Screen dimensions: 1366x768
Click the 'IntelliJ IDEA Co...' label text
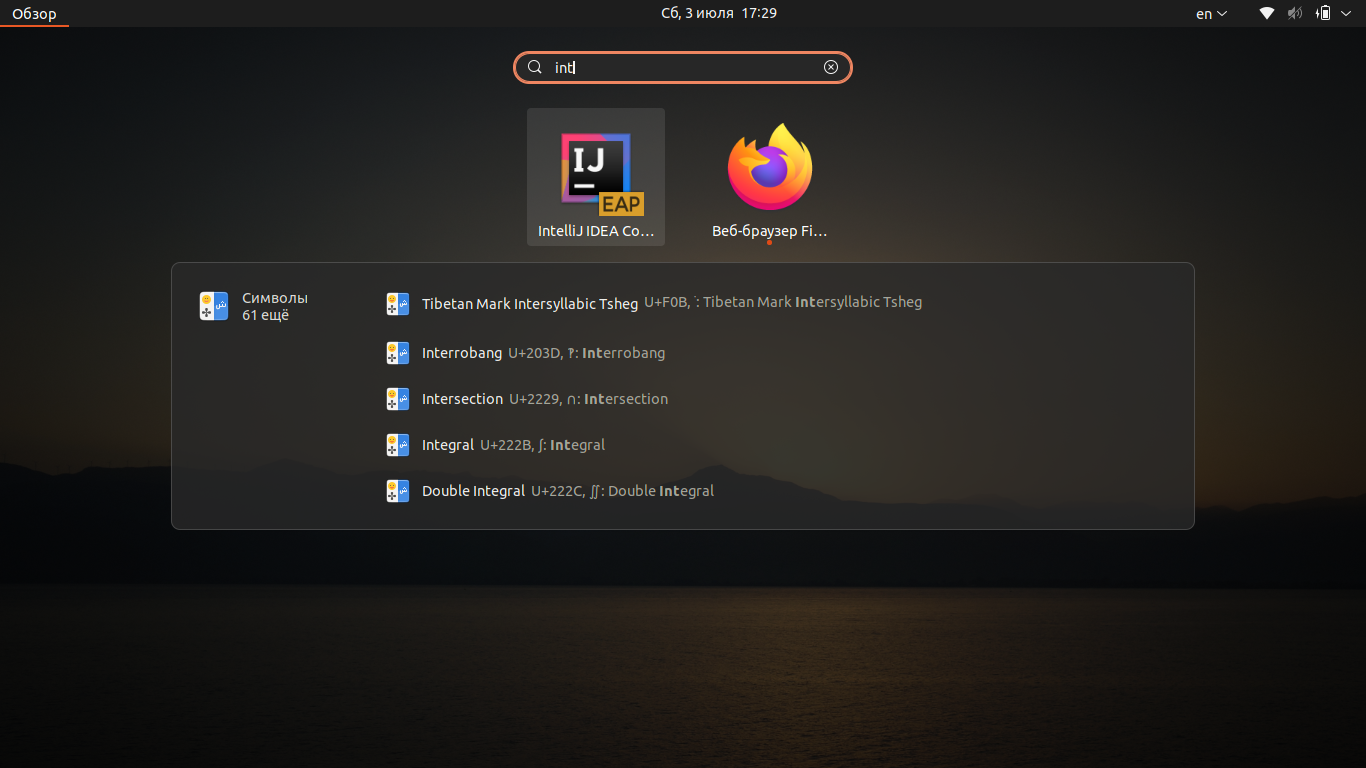[596, 231]
